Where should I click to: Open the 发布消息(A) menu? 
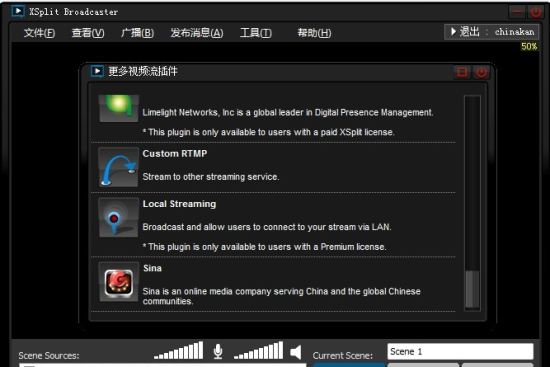(x=196, y=33)
